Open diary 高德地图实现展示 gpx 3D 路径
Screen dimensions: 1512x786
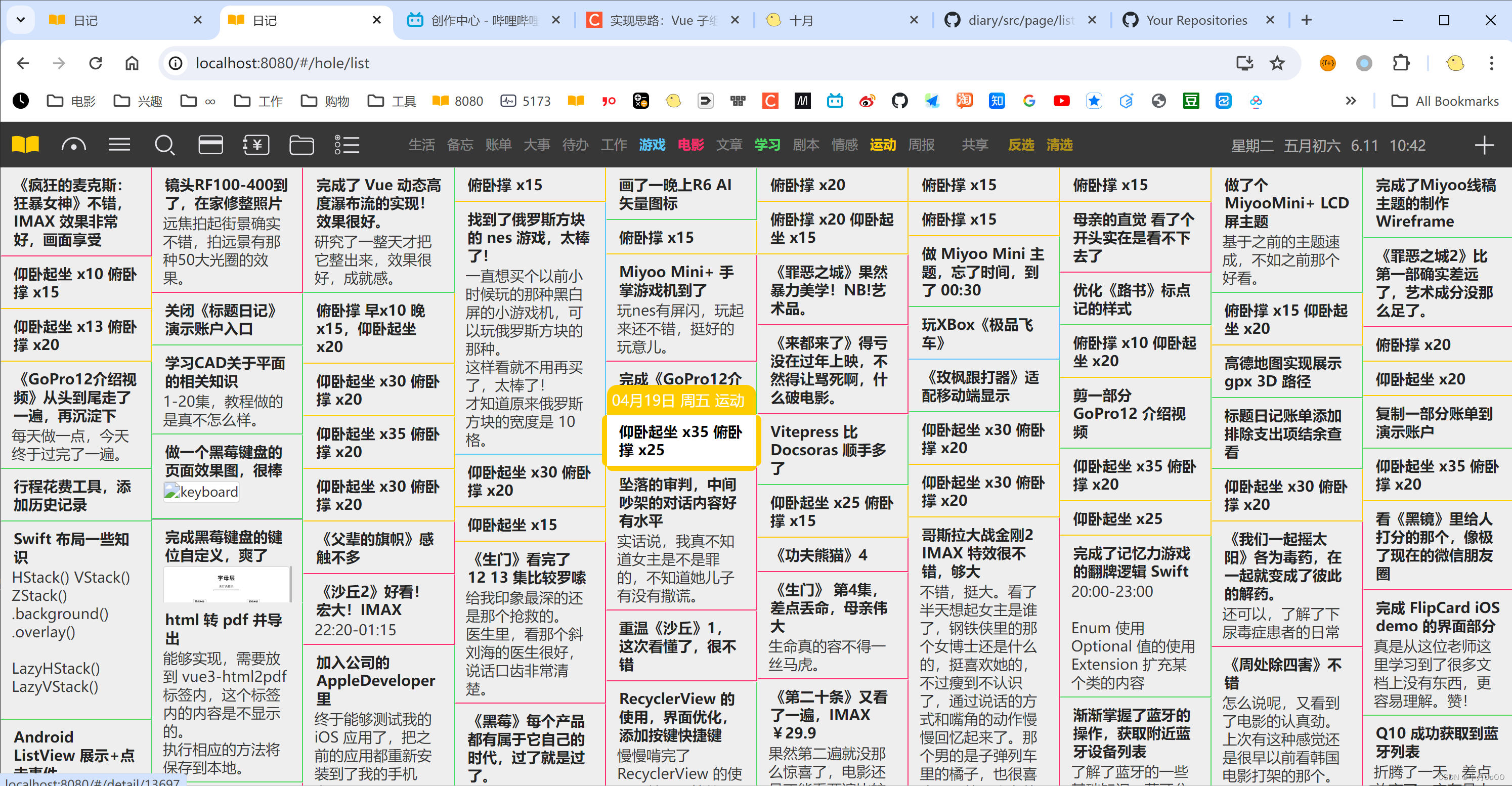(x=1286, y=372)
